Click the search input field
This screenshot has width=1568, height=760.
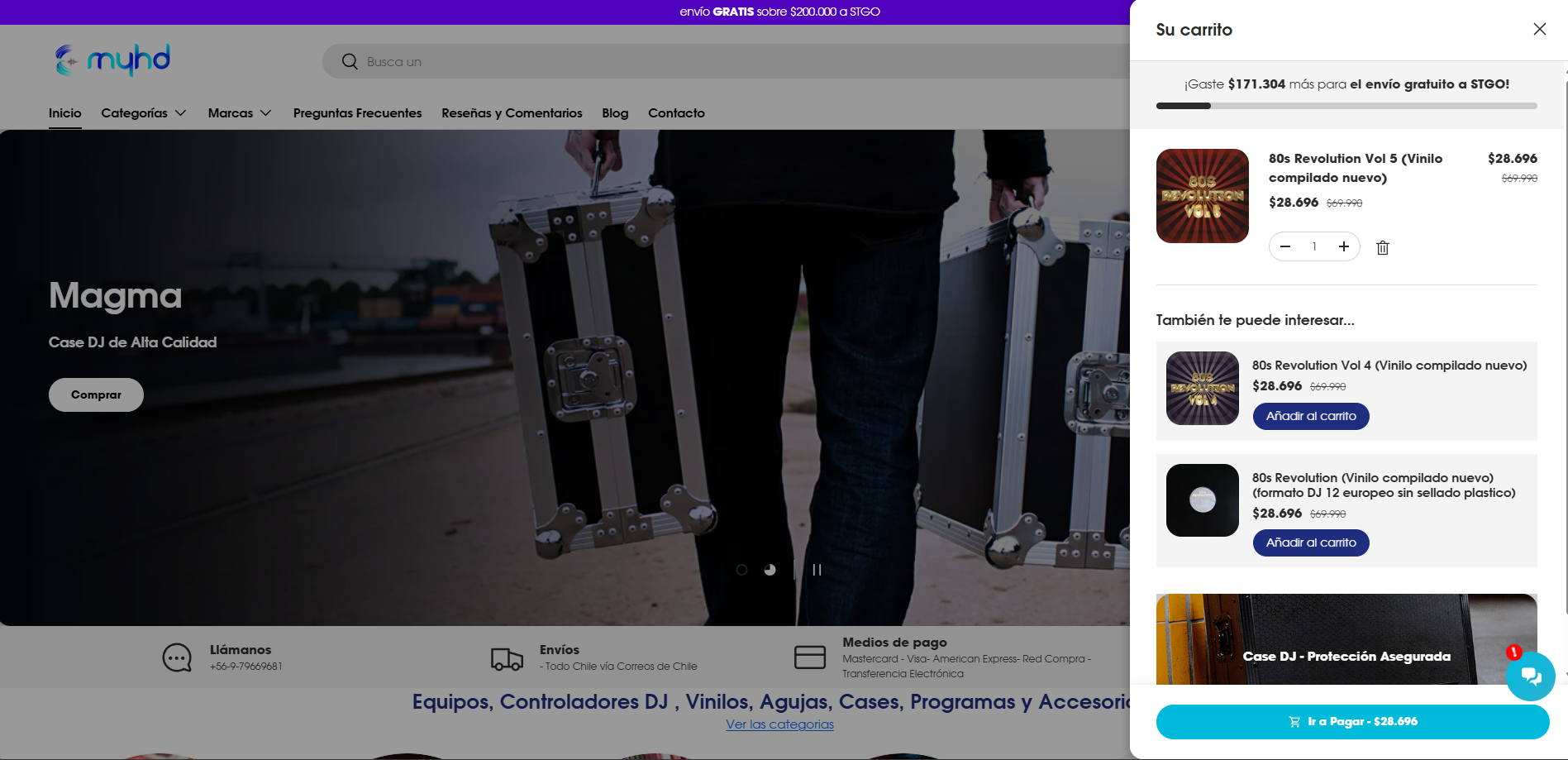727,62
